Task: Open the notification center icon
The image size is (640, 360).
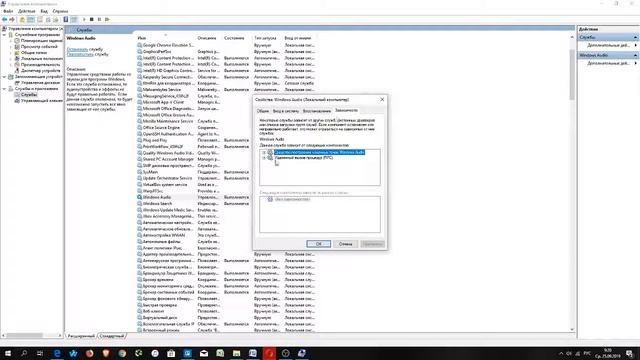Action: tap(630, 353)
